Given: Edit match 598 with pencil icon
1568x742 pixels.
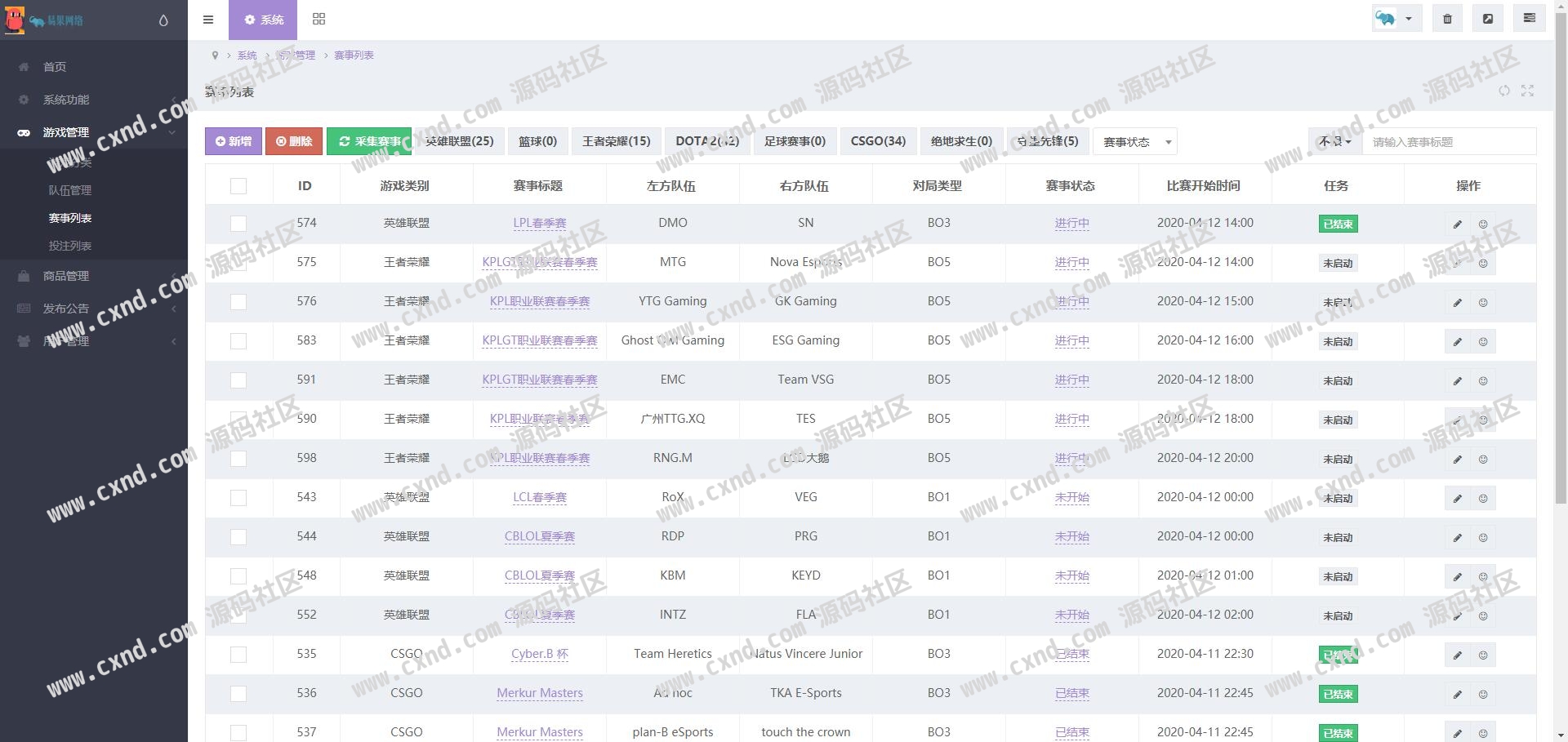Looking at the screenshot, I should click(x=1457, y=459).
